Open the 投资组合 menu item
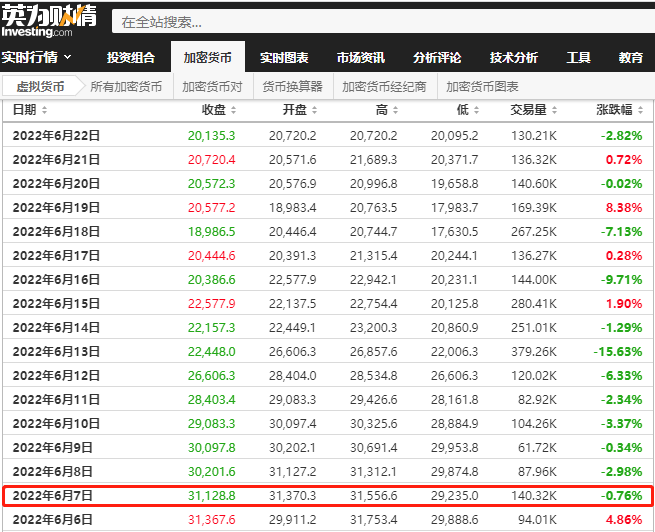Image resolution: width=655 pixels, height=532 pixels. [131, 57]
